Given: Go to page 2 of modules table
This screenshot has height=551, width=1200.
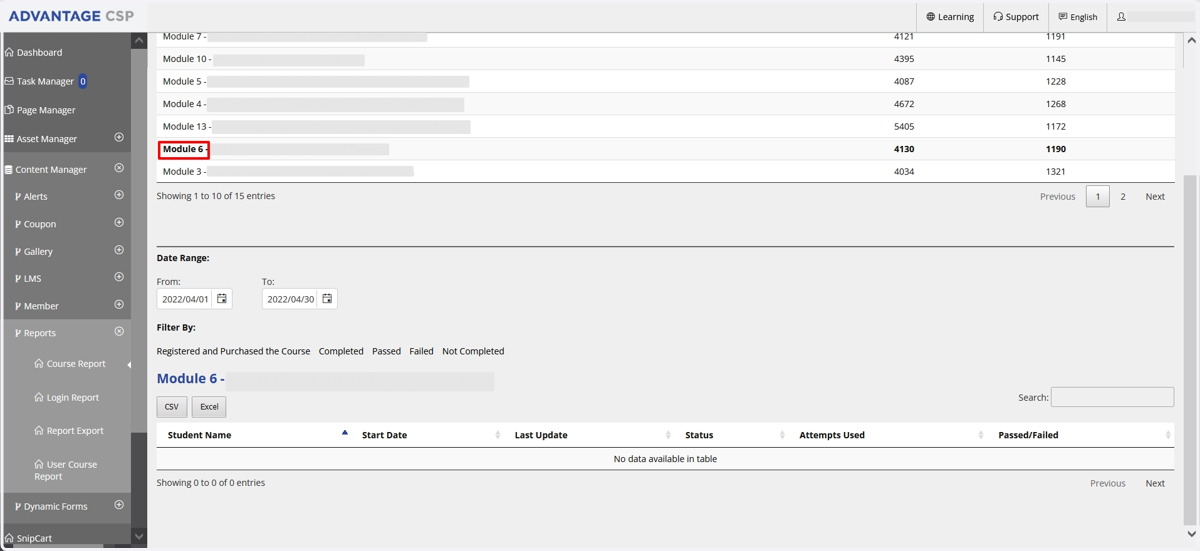Looking at the screenshot, I should pyautogui.click(x=1122, y=197).
